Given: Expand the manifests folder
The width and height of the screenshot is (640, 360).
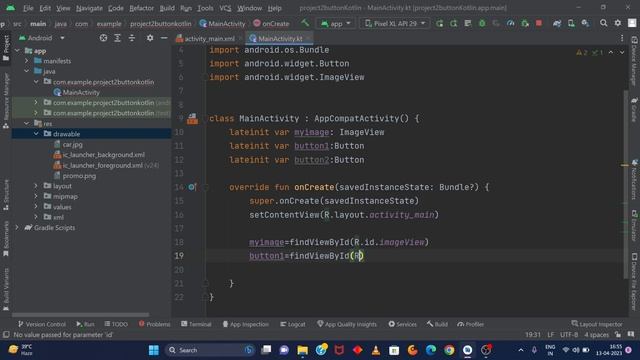Looking at the screenshot, I should [x=27, y=61].
